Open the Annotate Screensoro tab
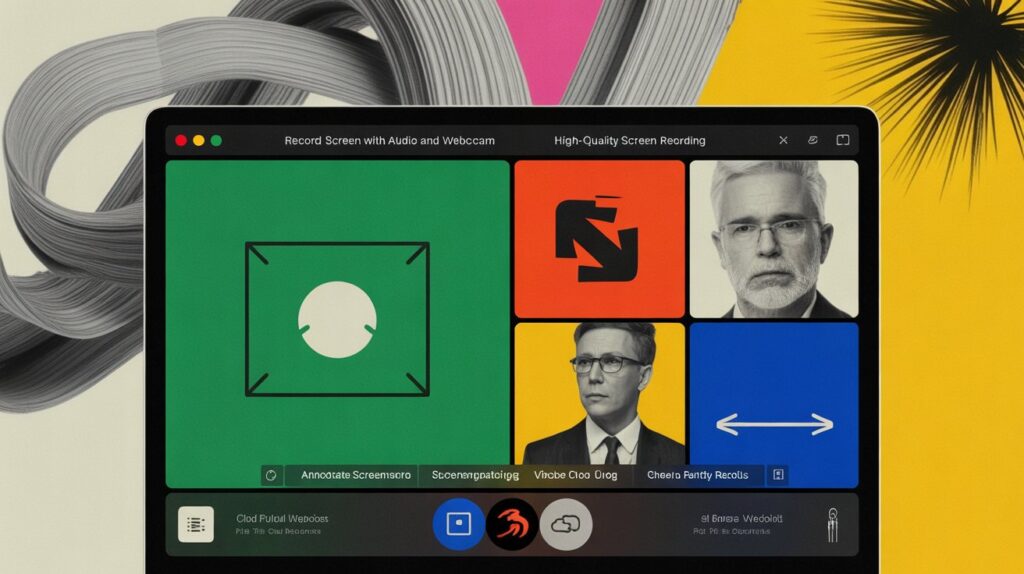 click(x=353, y=475)
